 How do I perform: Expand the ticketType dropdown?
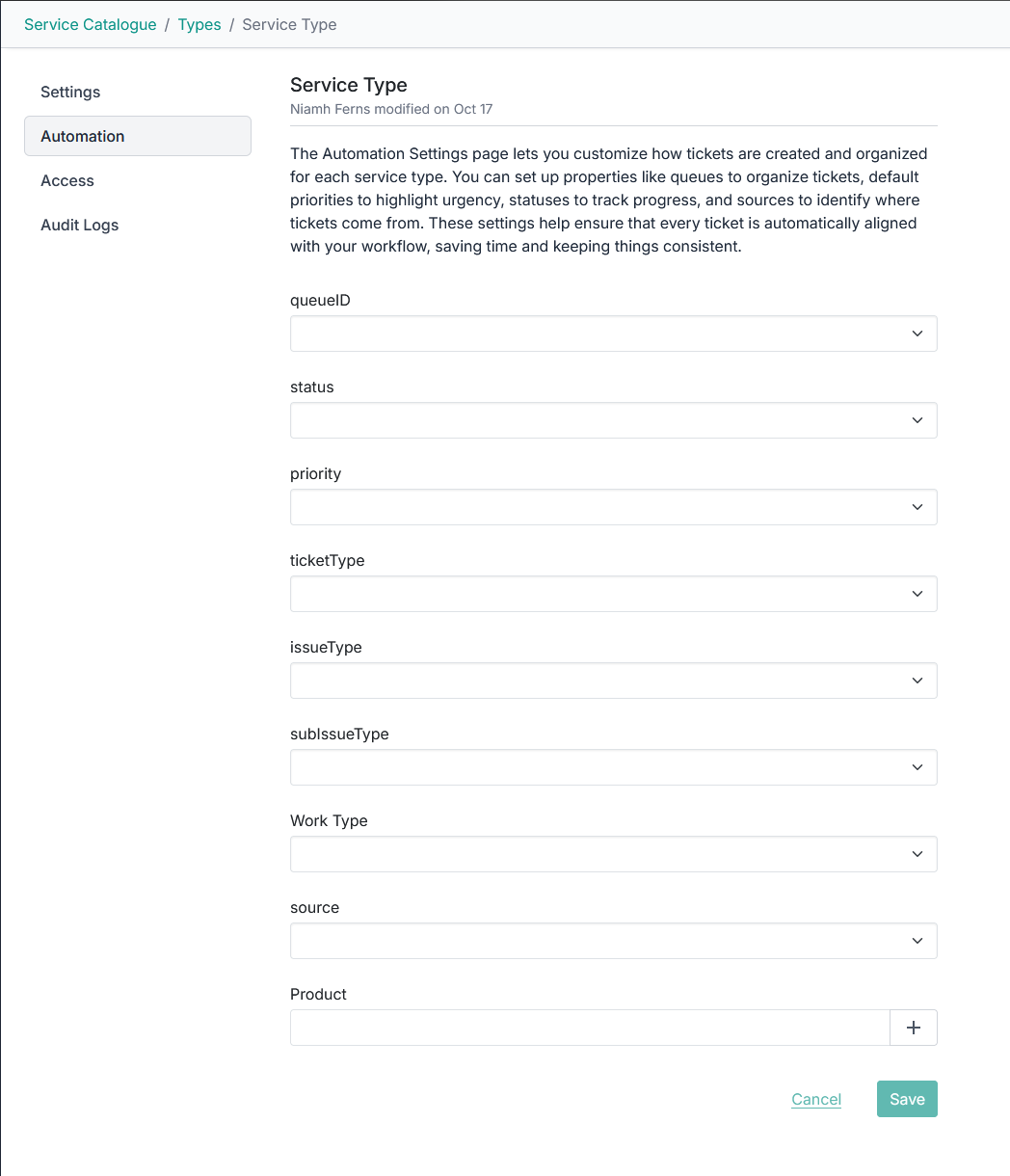613,594
